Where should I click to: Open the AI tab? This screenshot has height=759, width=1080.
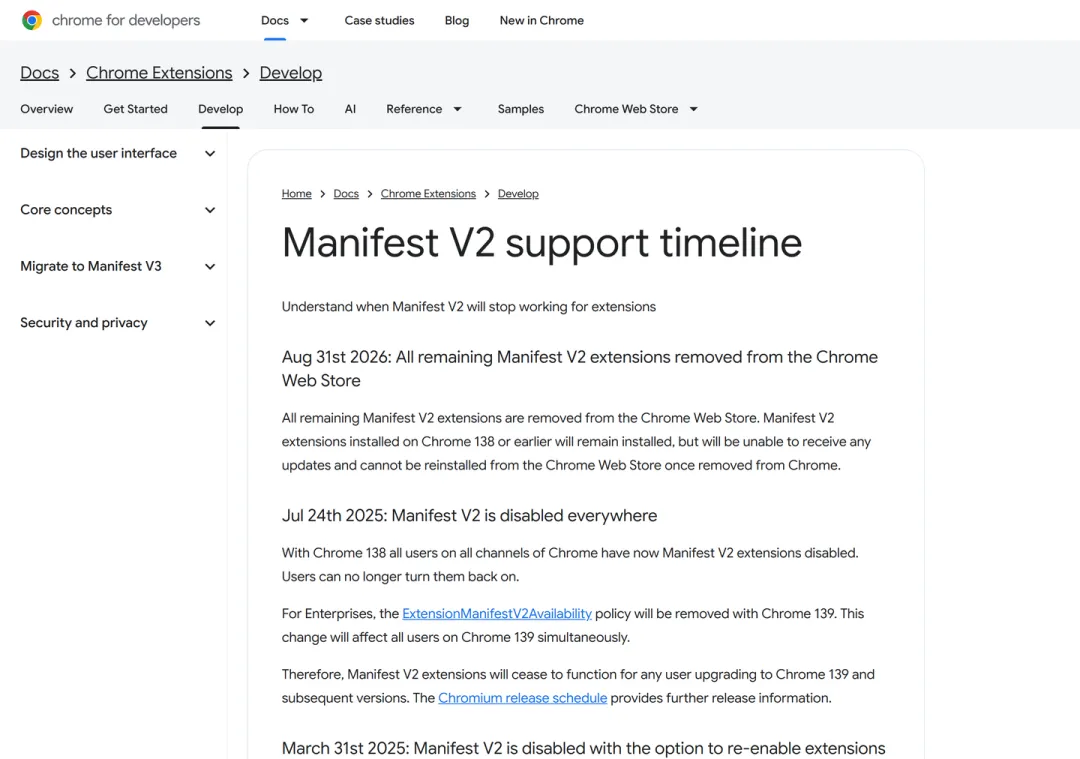point(350,109)
